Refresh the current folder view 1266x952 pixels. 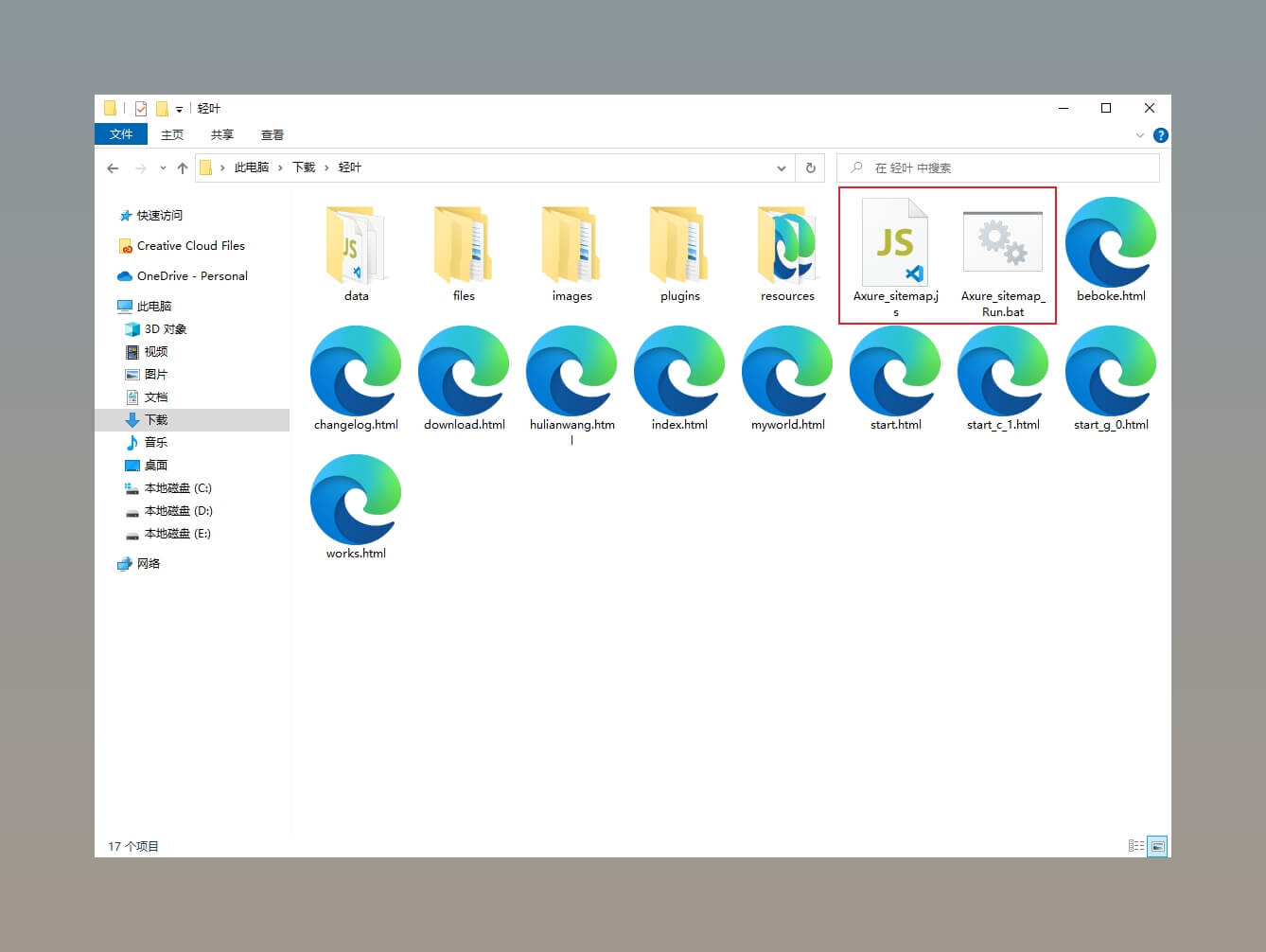pos(810,168)
